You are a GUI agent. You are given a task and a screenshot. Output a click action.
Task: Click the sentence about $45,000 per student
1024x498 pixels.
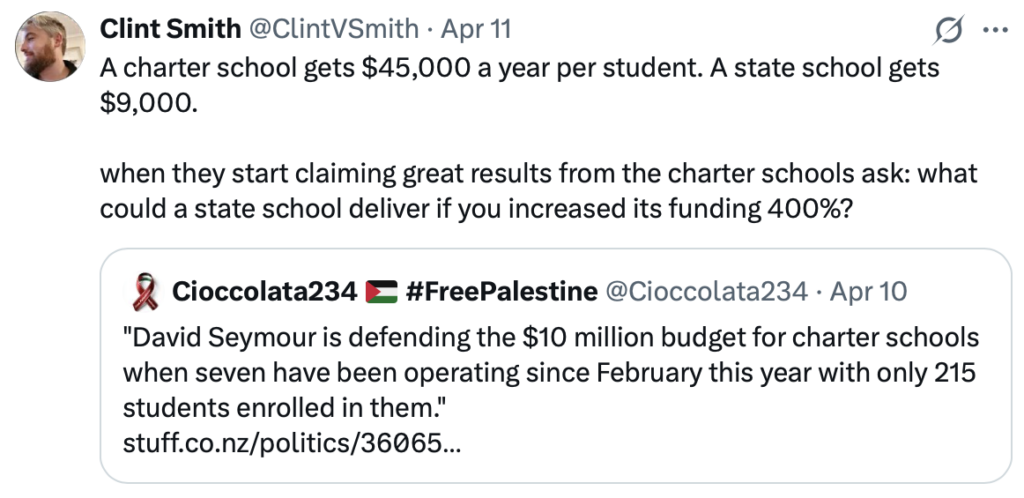[x=520, y=68]
